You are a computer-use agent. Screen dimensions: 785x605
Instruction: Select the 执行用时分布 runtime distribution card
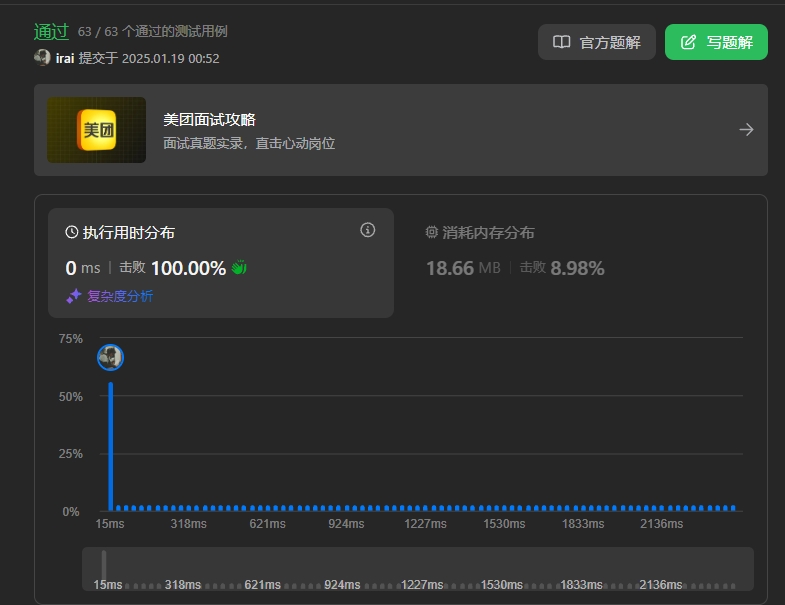tap(221, 263)
